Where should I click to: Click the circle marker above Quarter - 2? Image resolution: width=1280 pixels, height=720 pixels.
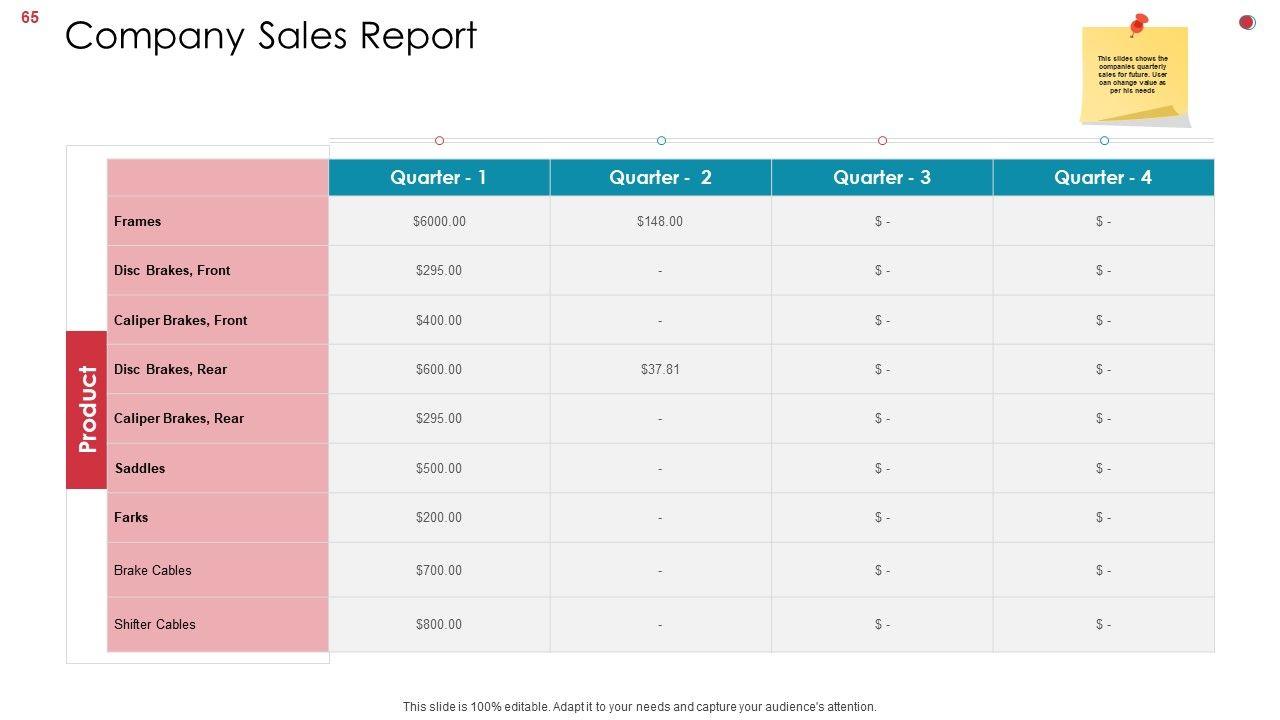661,141
